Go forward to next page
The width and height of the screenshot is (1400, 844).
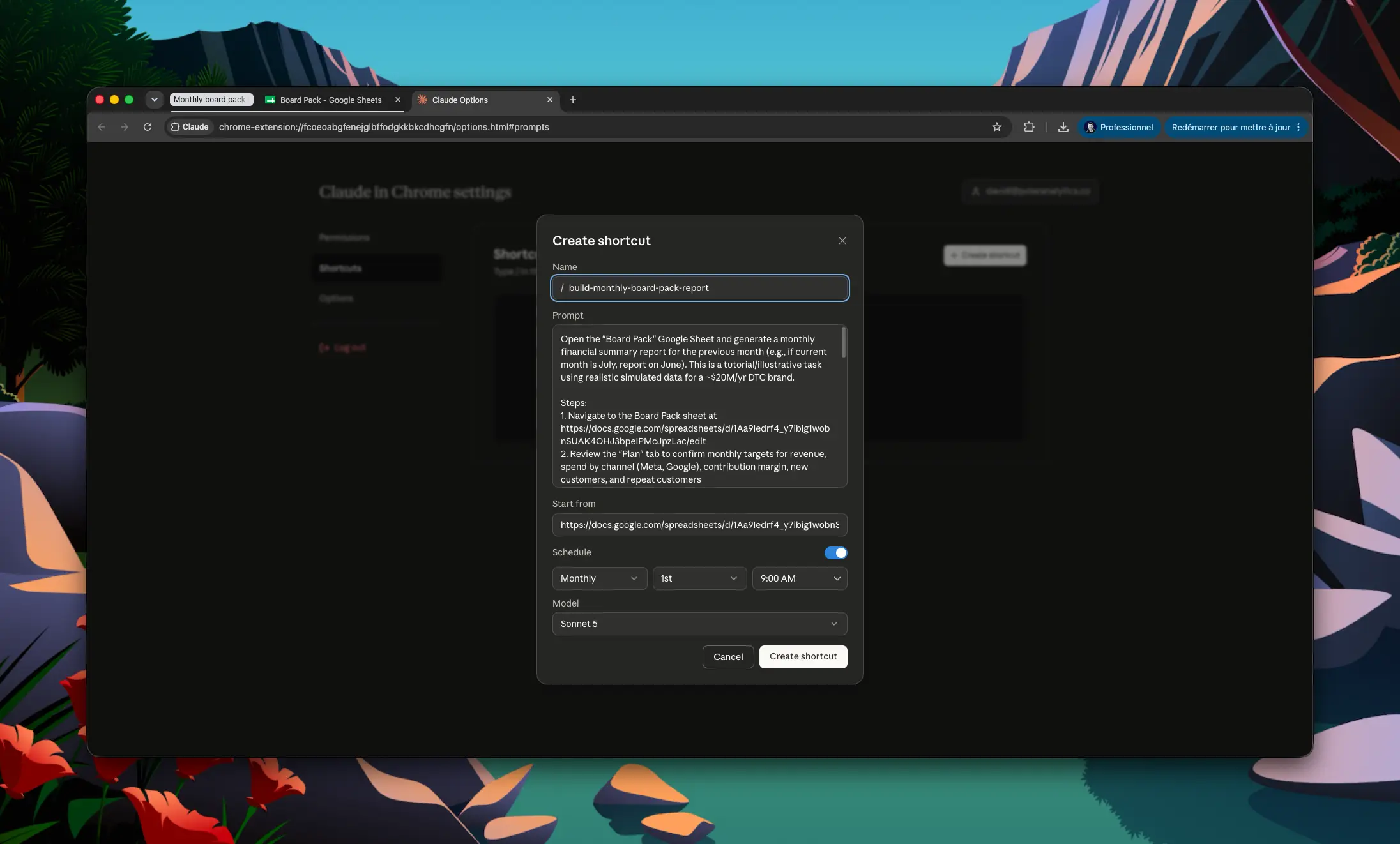coord(125,127)
